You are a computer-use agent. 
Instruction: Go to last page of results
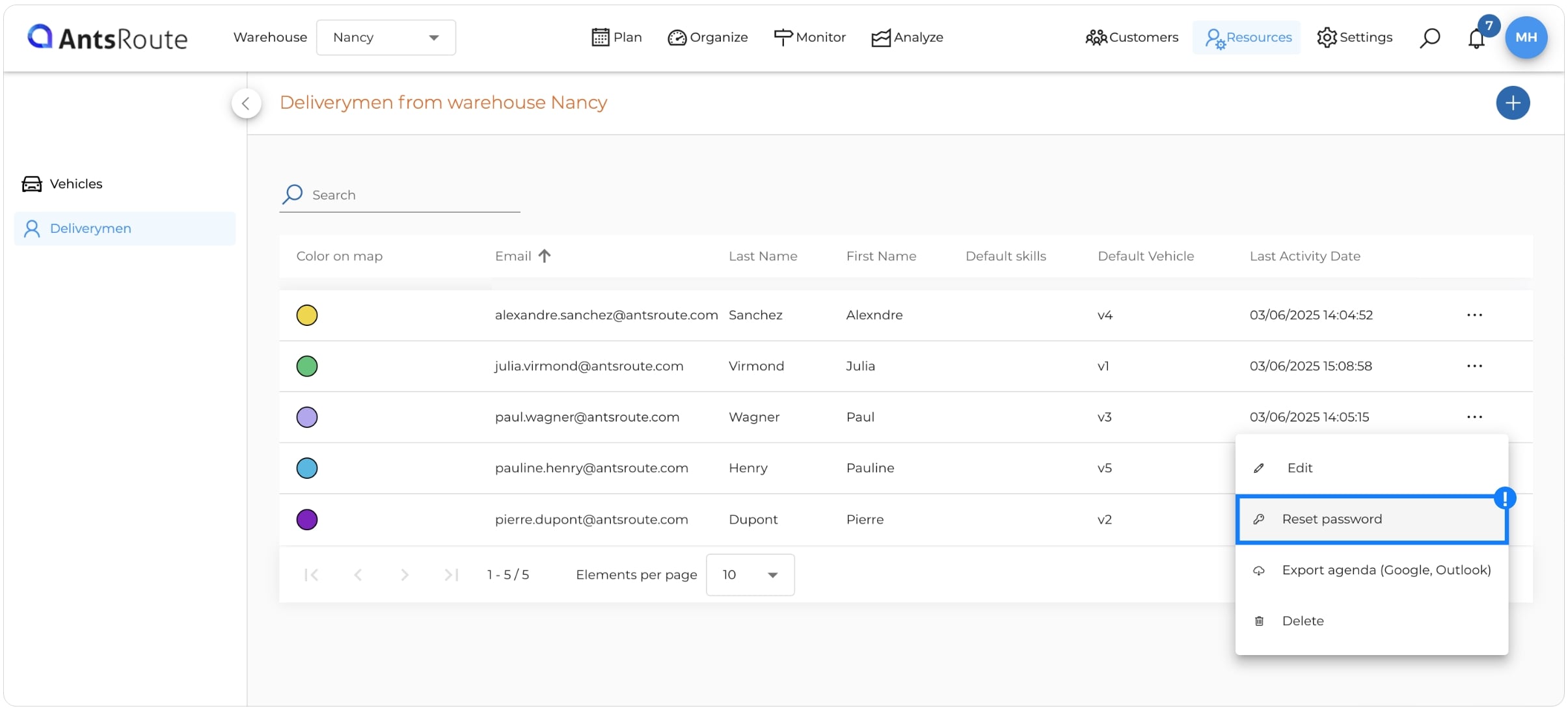click(x=452, y=574)
